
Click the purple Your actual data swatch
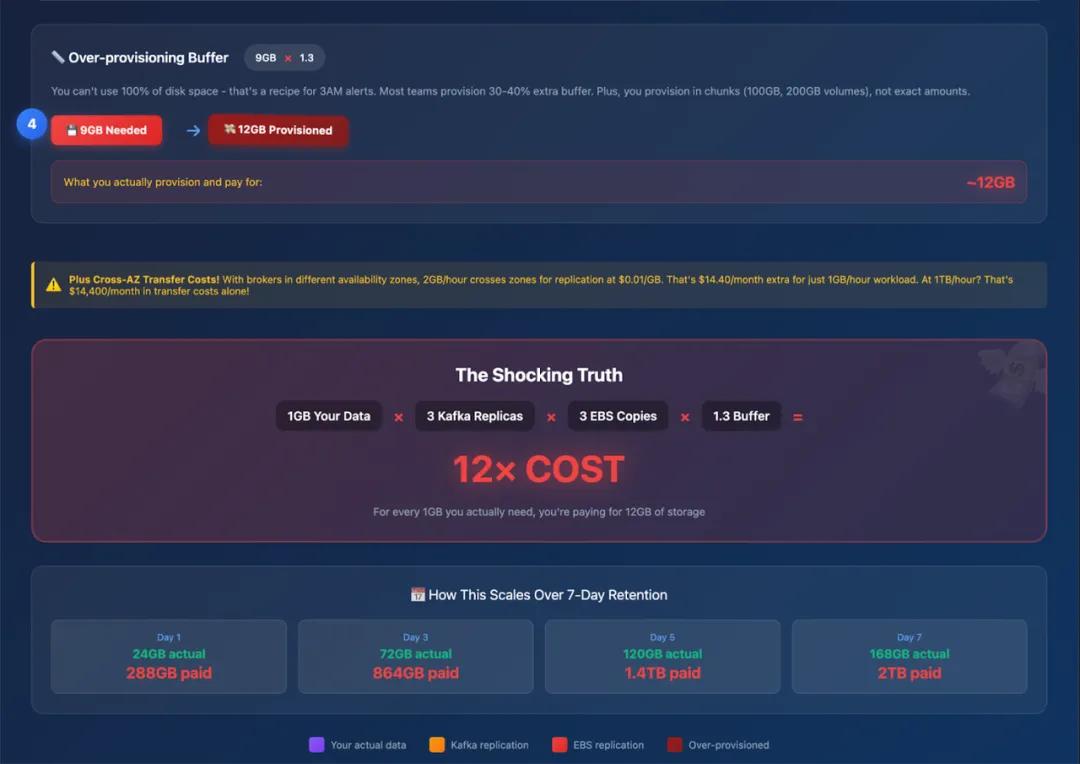317,745
